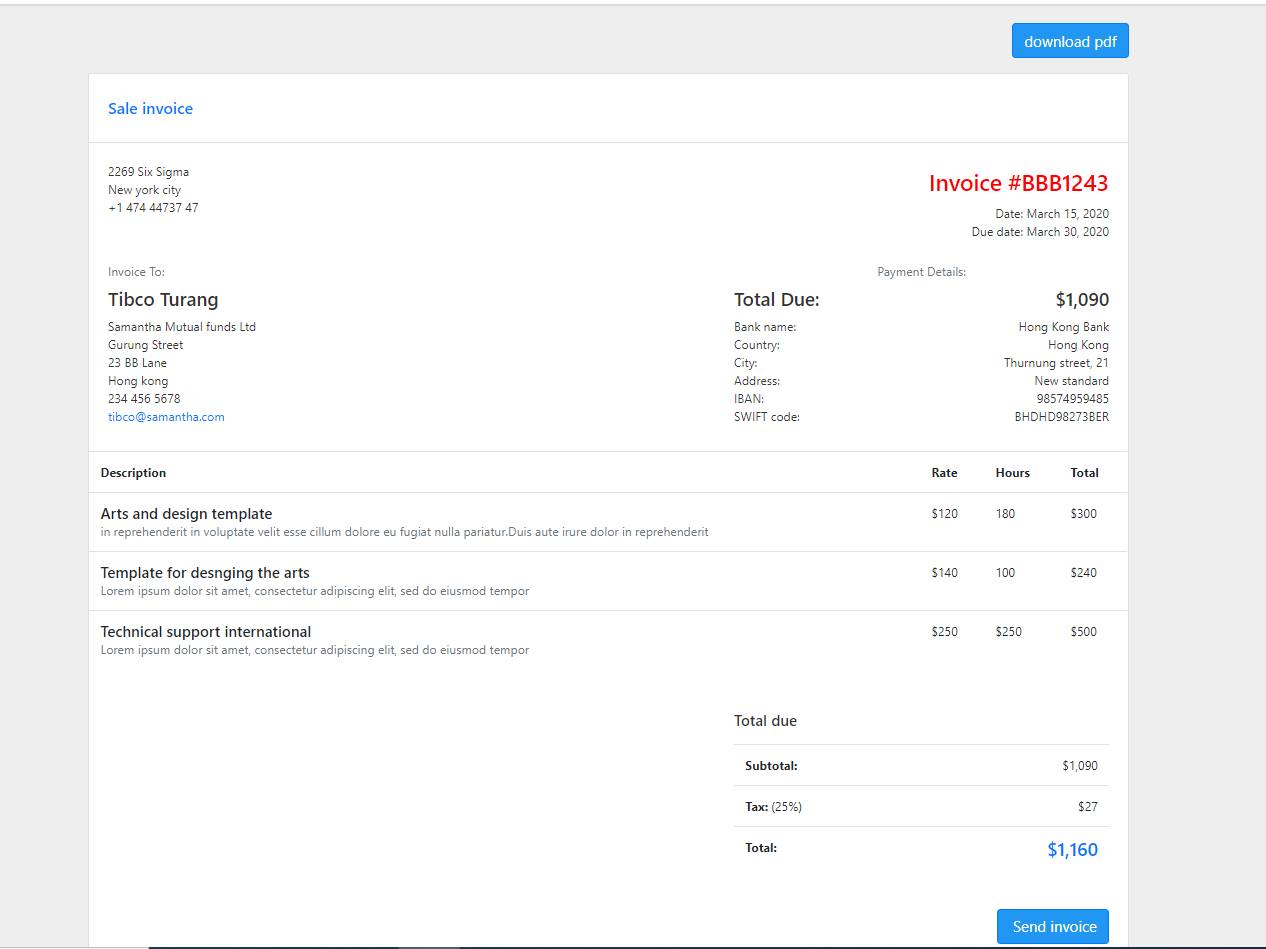Click the Subtotal $1,090 value
This screenshot has width=1266, height=949.
coord(1080,766)
